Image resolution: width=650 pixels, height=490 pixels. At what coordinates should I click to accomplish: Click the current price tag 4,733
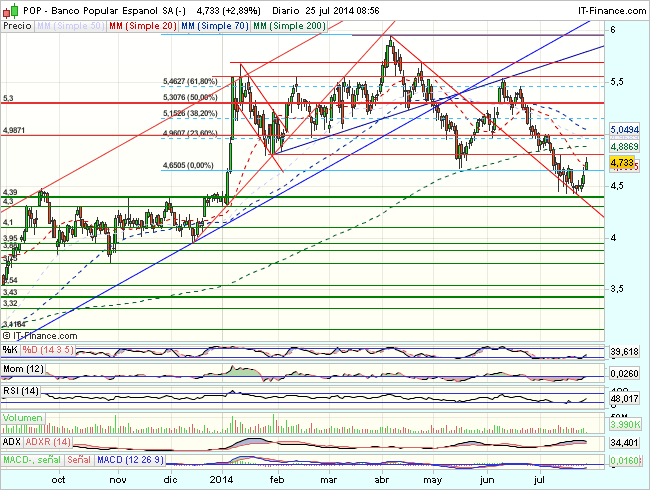pyautogui.click(x=622, y=163)
